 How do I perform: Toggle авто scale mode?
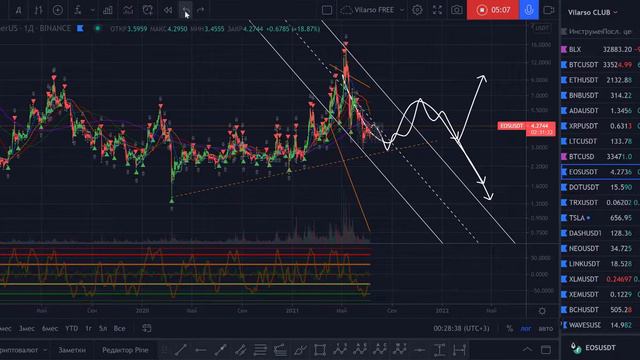point(546,328)
